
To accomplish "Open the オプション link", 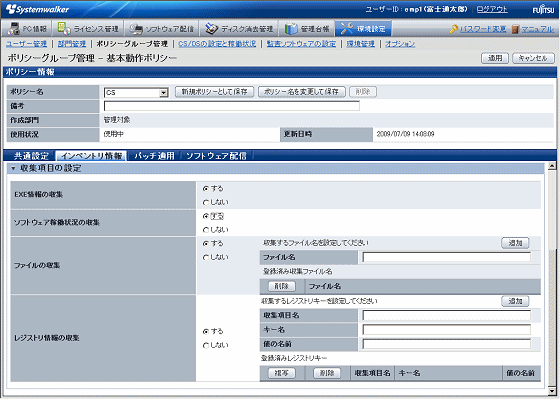I will point(400,44).
